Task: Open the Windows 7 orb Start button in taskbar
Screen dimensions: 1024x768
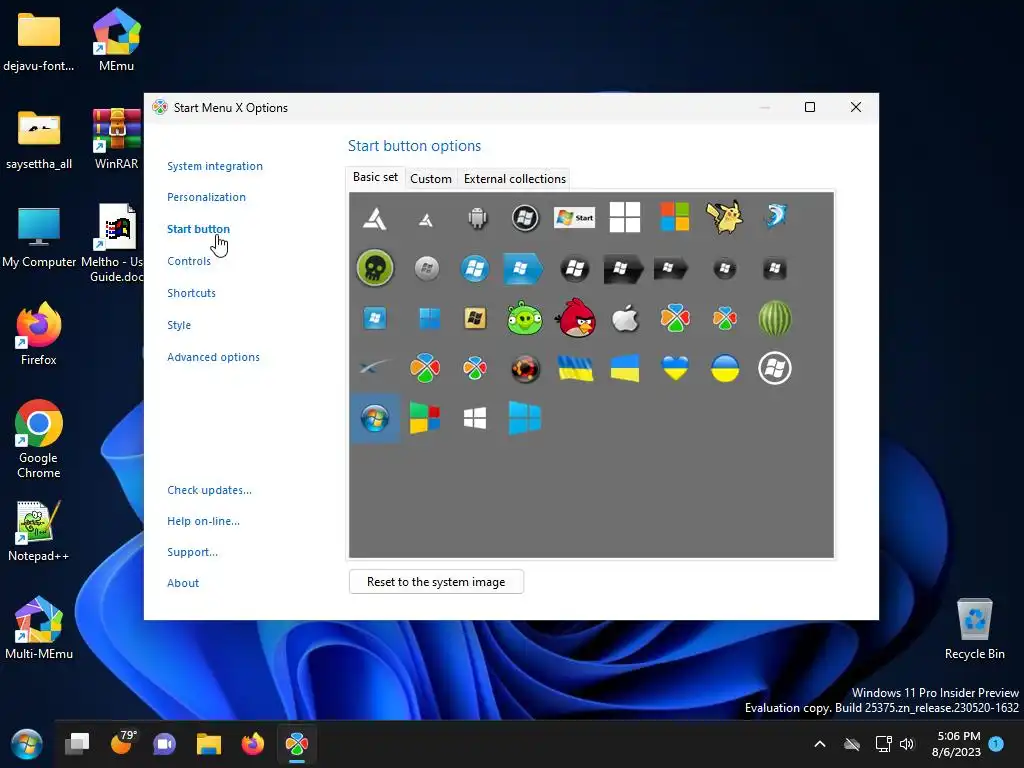Action: point(27,744)
